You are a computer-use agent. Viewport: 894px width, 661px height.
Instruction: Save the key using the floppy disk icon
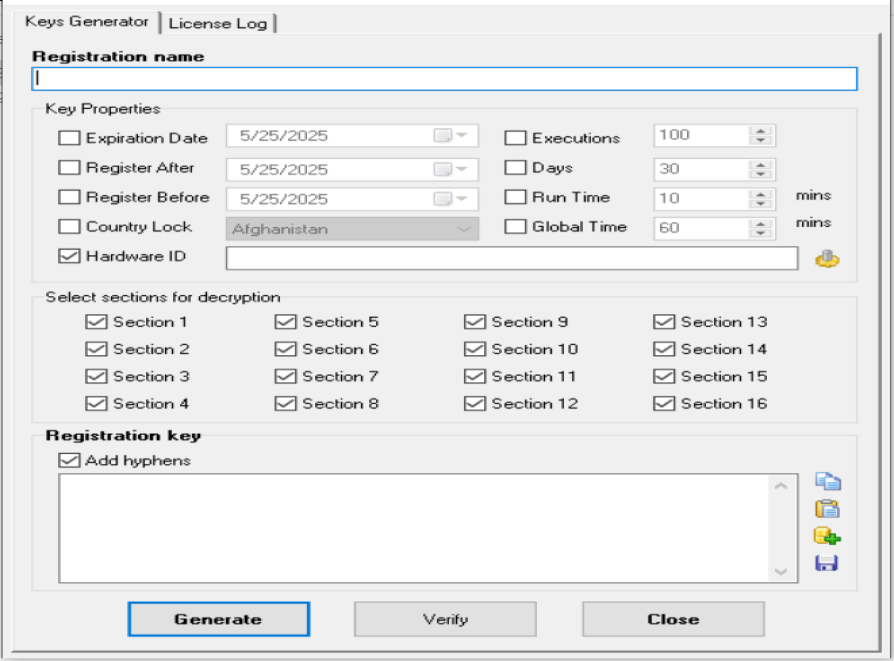pos(826,563)
